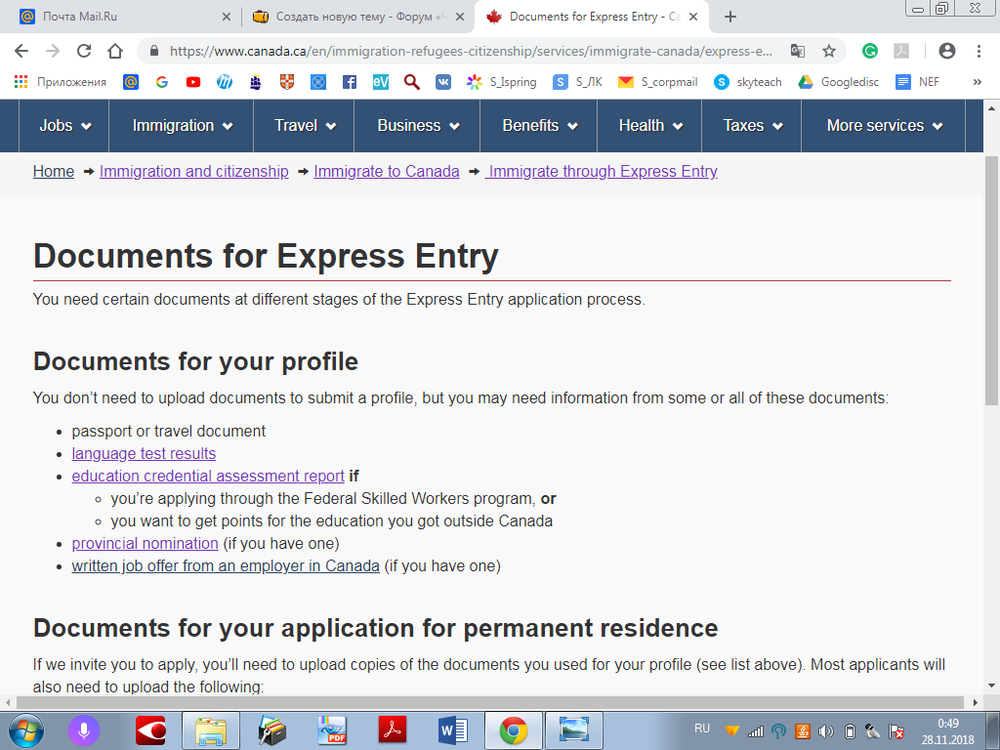The image size is (1000, 750).
Task: Launch Microsoft Word from the taskbar
Action: [x=452, y=731]
